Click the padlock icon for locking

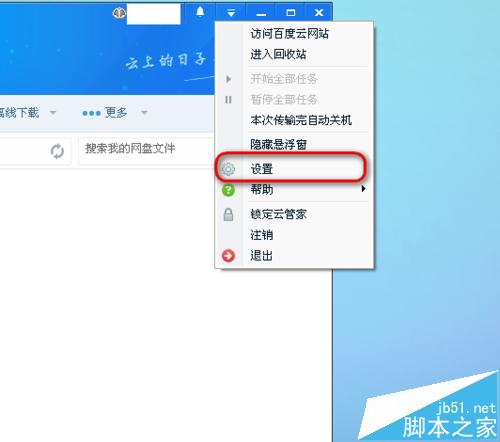228,215
